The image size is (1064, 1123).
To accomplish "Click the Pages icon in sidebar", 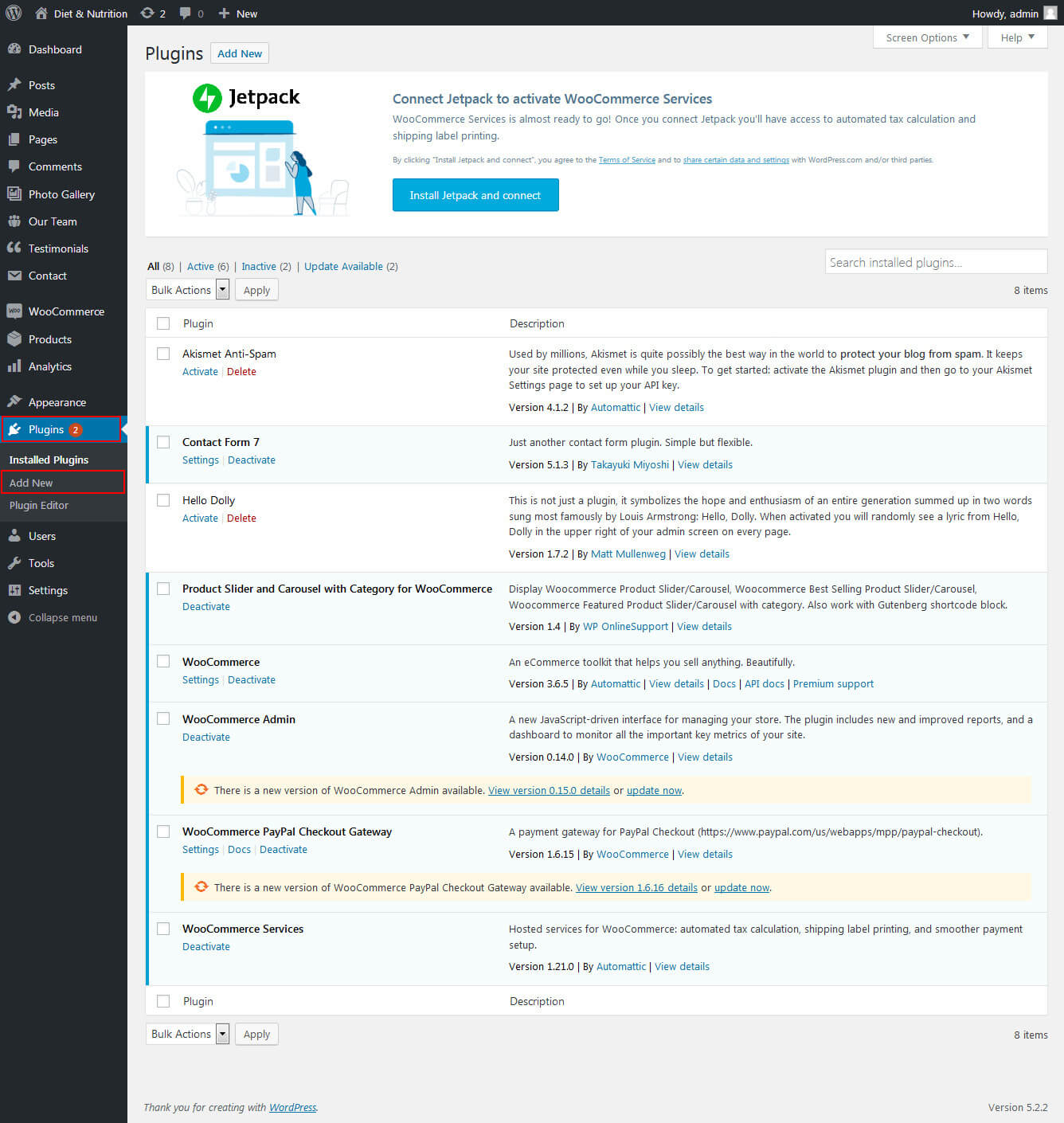I will (x=14, y=139).
